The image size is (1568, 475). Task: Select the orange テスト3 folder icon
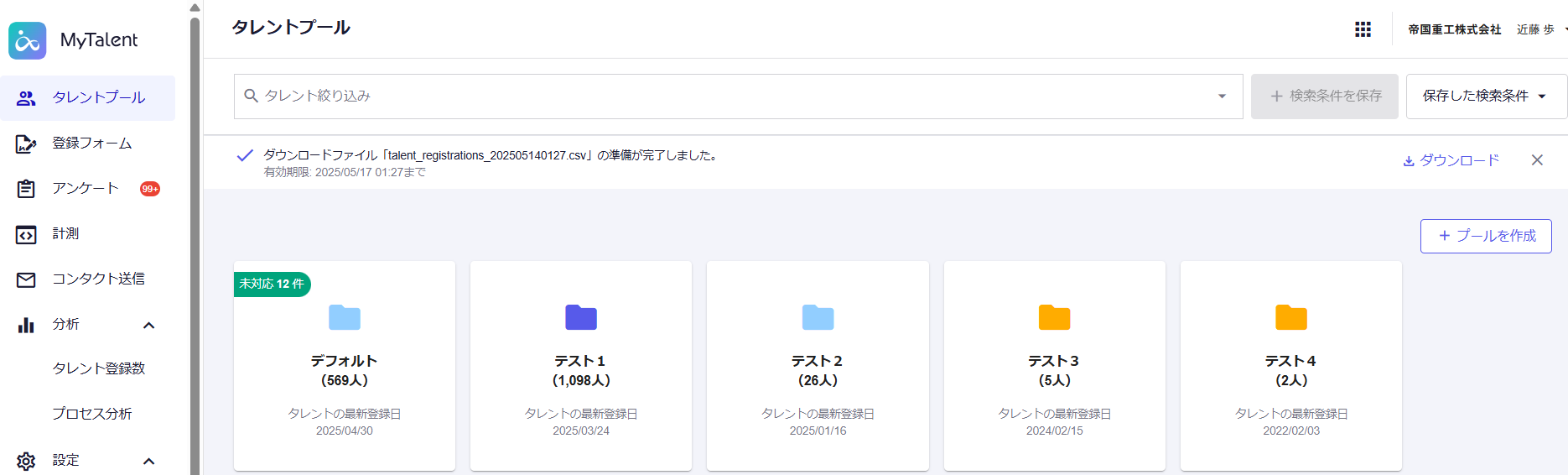pyautogui.click(x=1054, y=317)
